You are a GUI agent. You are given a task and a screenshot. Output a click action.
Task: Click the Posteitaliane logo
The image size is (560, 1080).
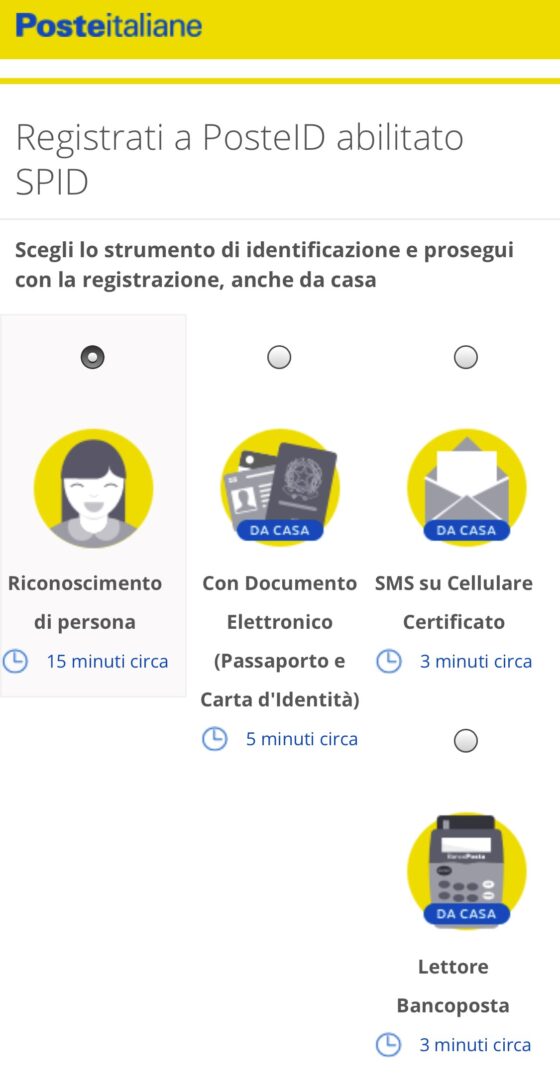point(108,25)
